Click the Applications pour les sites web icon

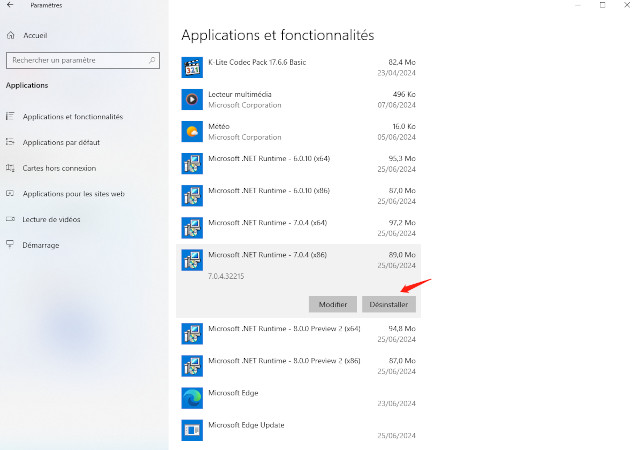pos(10,194)
